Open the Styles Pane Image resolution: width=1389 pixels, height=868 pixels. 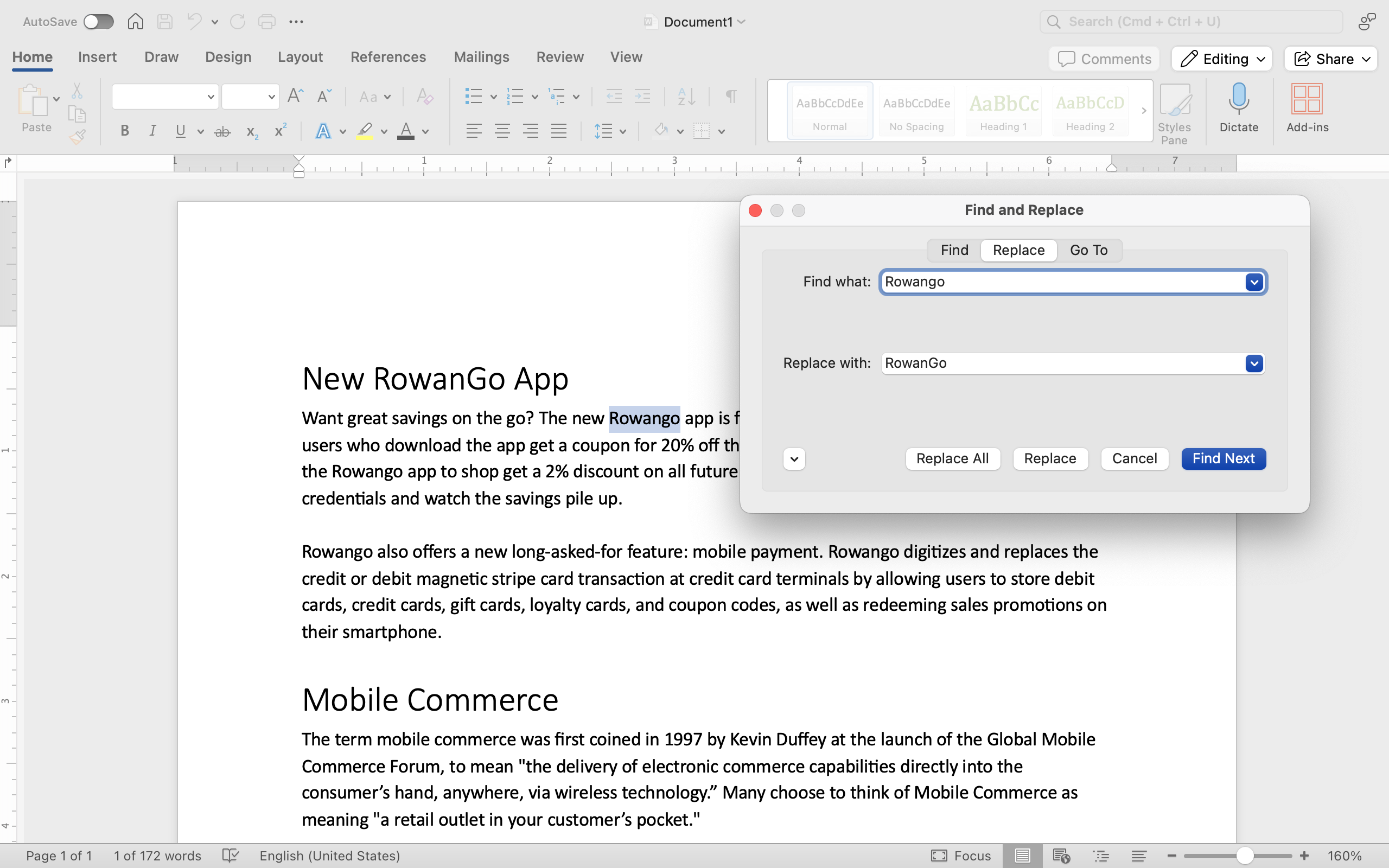pyautogui.click(x=1174, y=114)
